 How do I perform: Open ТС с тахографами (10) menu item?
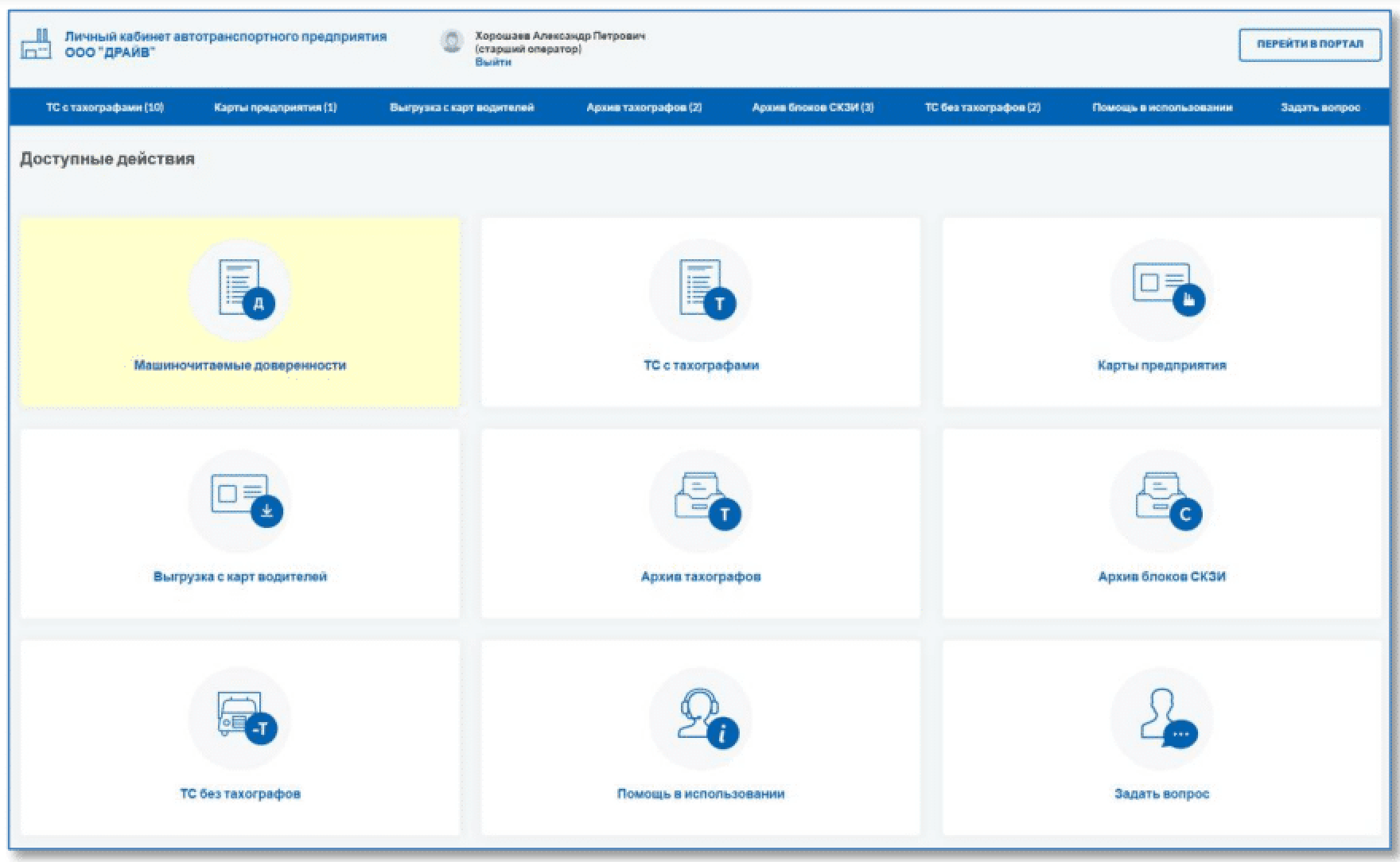coord(105,107)
